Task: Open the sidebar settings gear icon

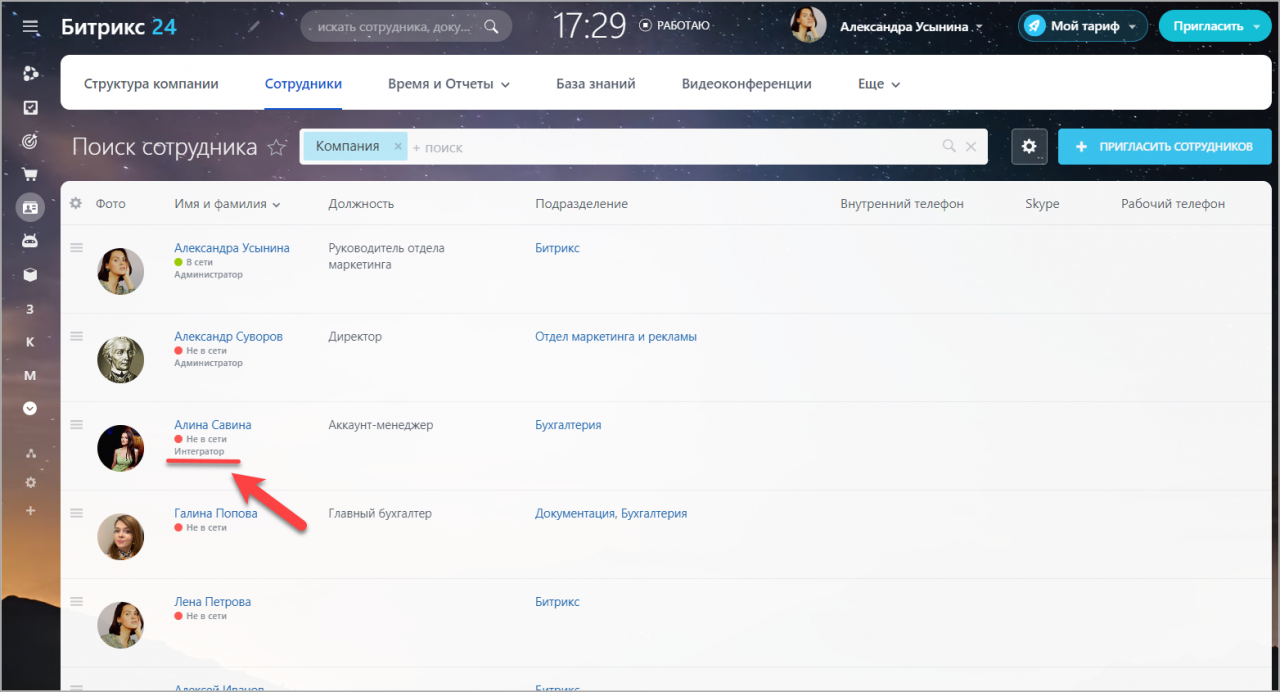Action: [x=30, y=482]
